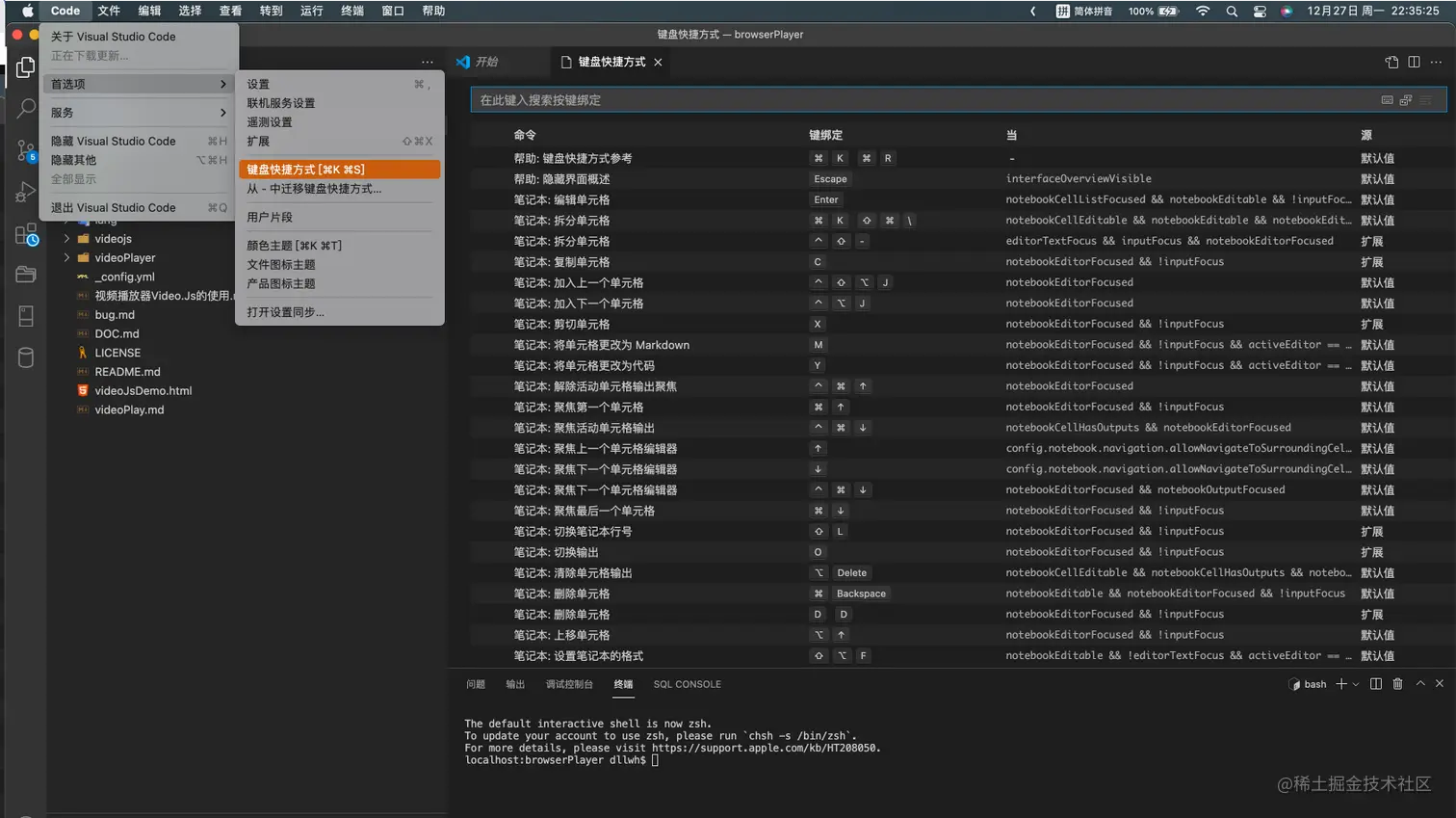Screen dimensions: 1456x818
Task: Switch to the SQL CONSOLE tab
Action: [687, 684]
